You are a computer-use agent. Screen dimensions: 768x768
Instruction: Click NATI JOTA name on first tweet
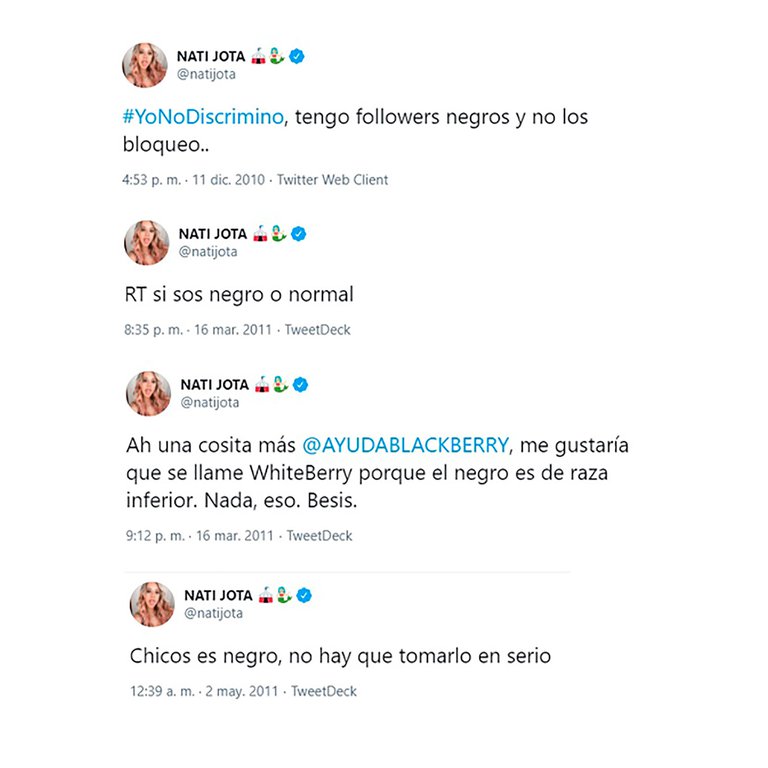[x=211, y=56]
